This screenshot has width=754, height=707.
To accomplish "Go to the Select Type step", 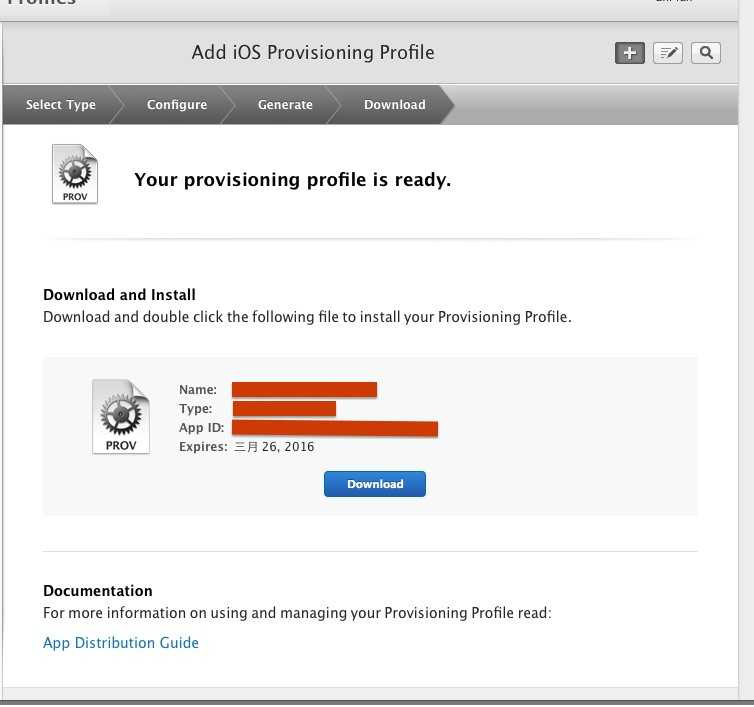I will pos(61,104).
